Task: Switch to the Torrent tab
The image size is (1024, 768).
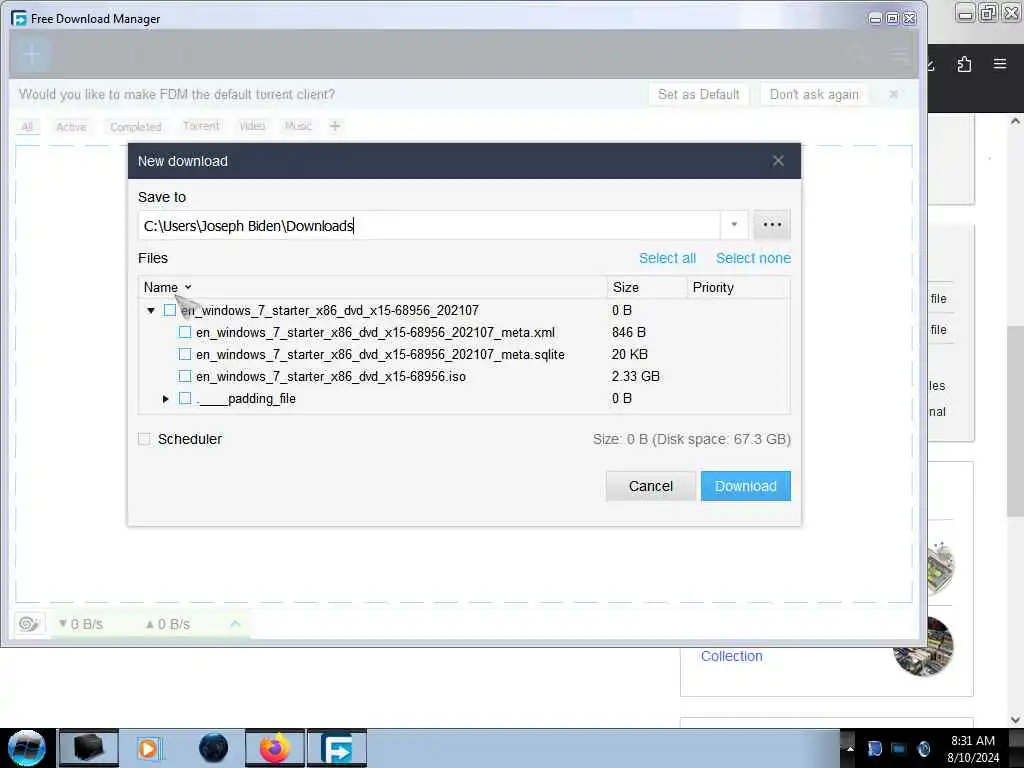Action: (x=201, y=126)
